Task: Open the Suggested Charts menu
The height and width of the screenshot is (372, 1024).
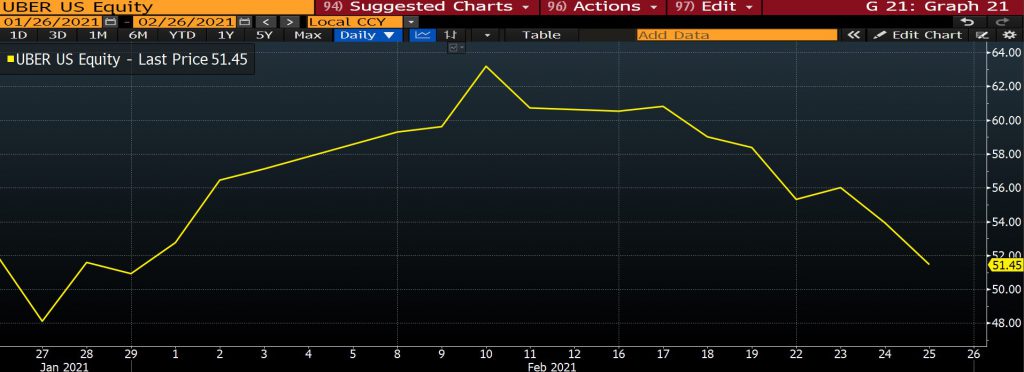Action: (427, 7)
